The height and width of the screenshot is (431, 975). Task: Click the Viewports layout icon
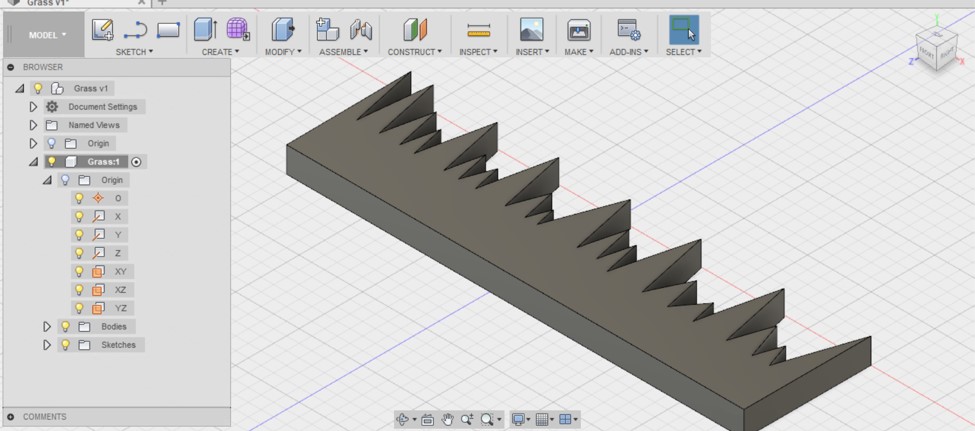[565, 420]
